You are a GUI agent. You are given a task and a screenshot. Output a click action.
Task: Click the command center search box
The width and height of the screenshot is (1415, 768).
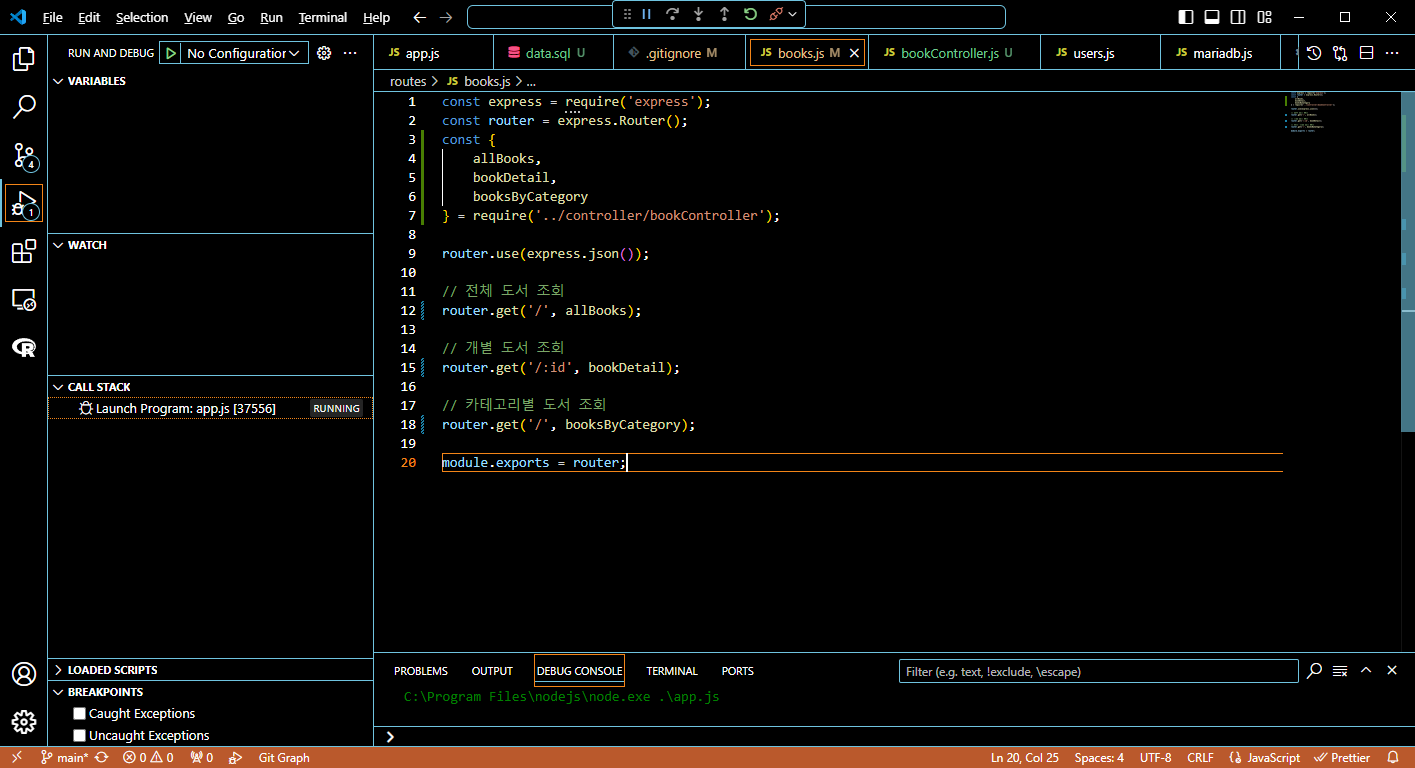click(x=736, y=17)
